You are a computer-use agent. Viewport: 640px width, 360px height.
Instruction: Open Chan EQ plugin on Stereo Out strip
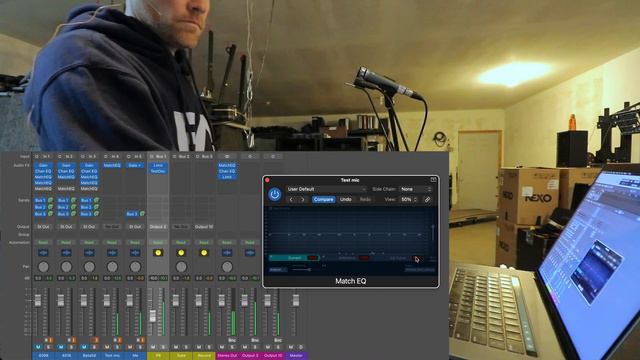(x=227, y=171)
